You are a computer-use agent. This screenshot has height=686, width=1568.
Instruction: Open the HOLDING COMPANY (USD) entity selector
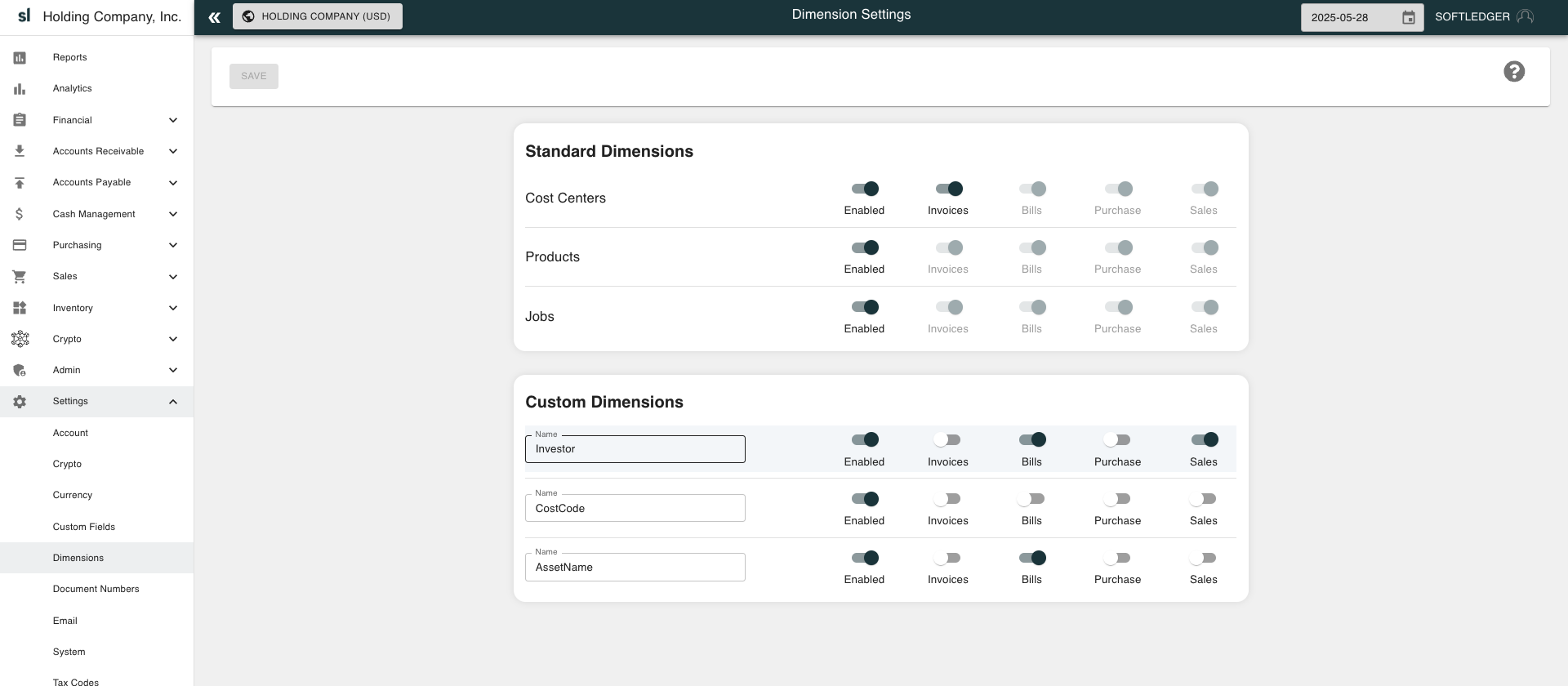[318, 16]
